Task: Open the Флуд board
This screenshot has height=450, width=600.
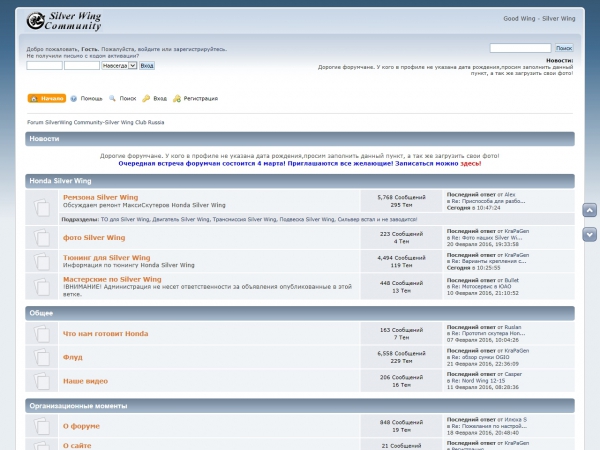Action: 73,357
